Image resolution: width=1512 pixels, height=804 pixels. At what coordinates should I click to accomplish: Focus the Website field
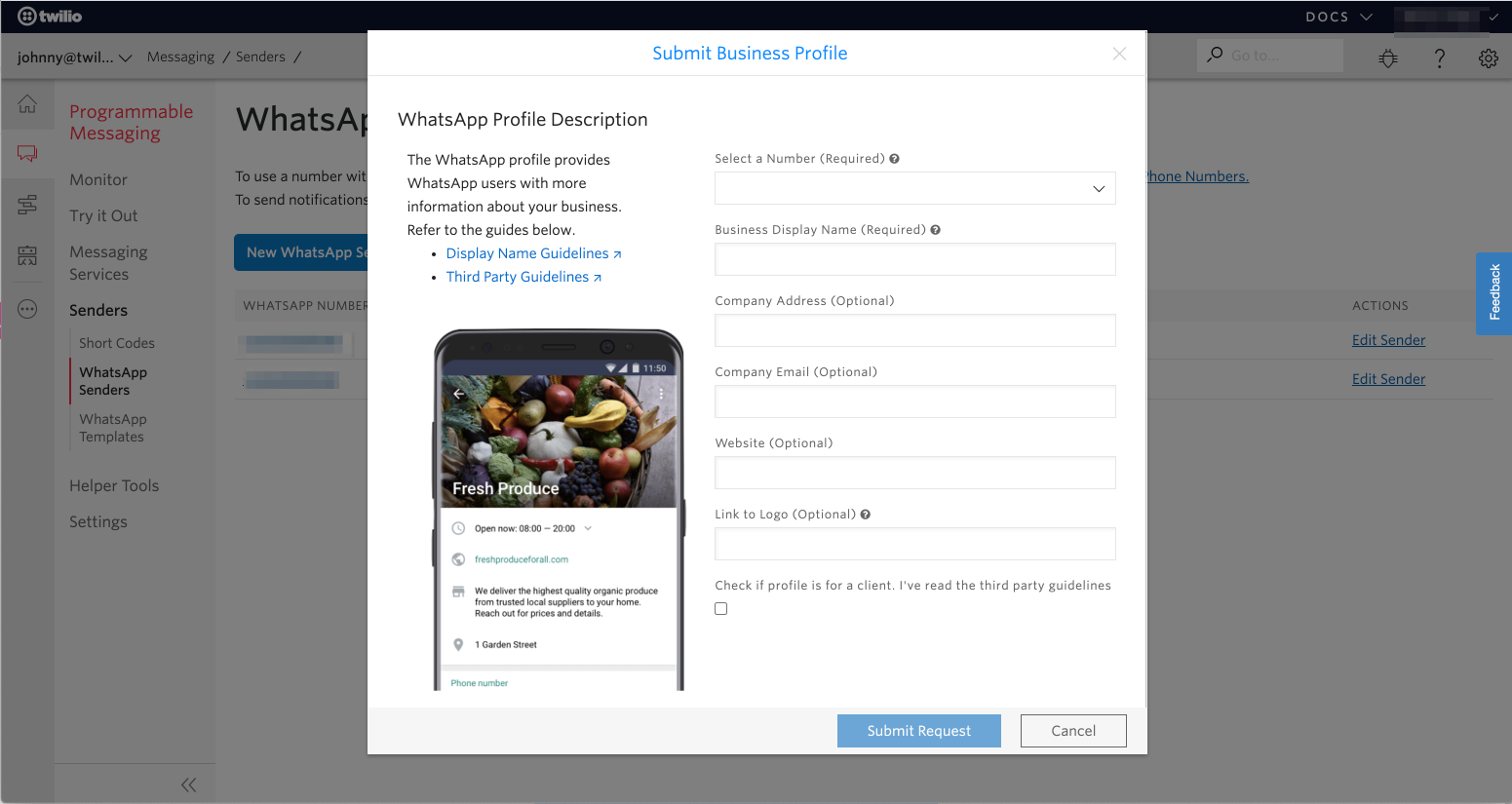(x=914, y=473)
